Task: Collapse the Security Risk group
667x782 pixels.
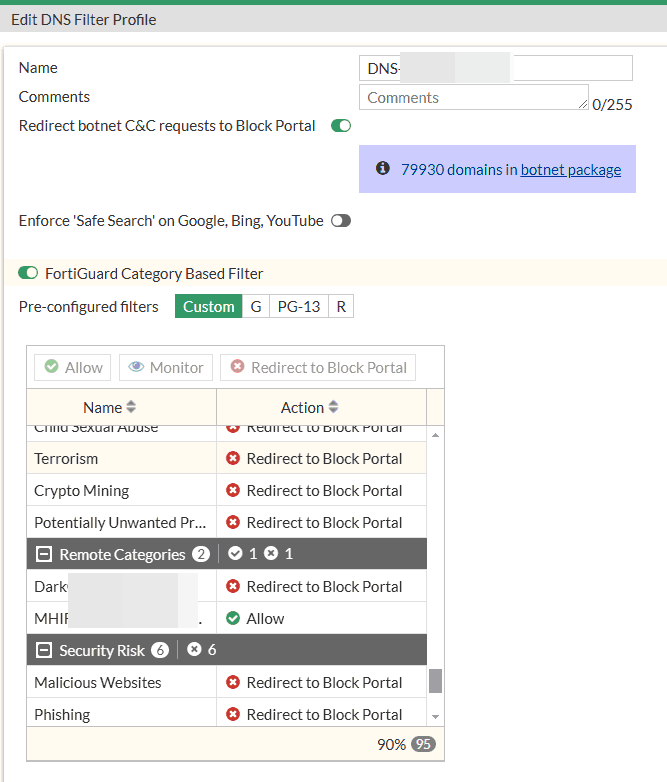Action: [44, 650]
